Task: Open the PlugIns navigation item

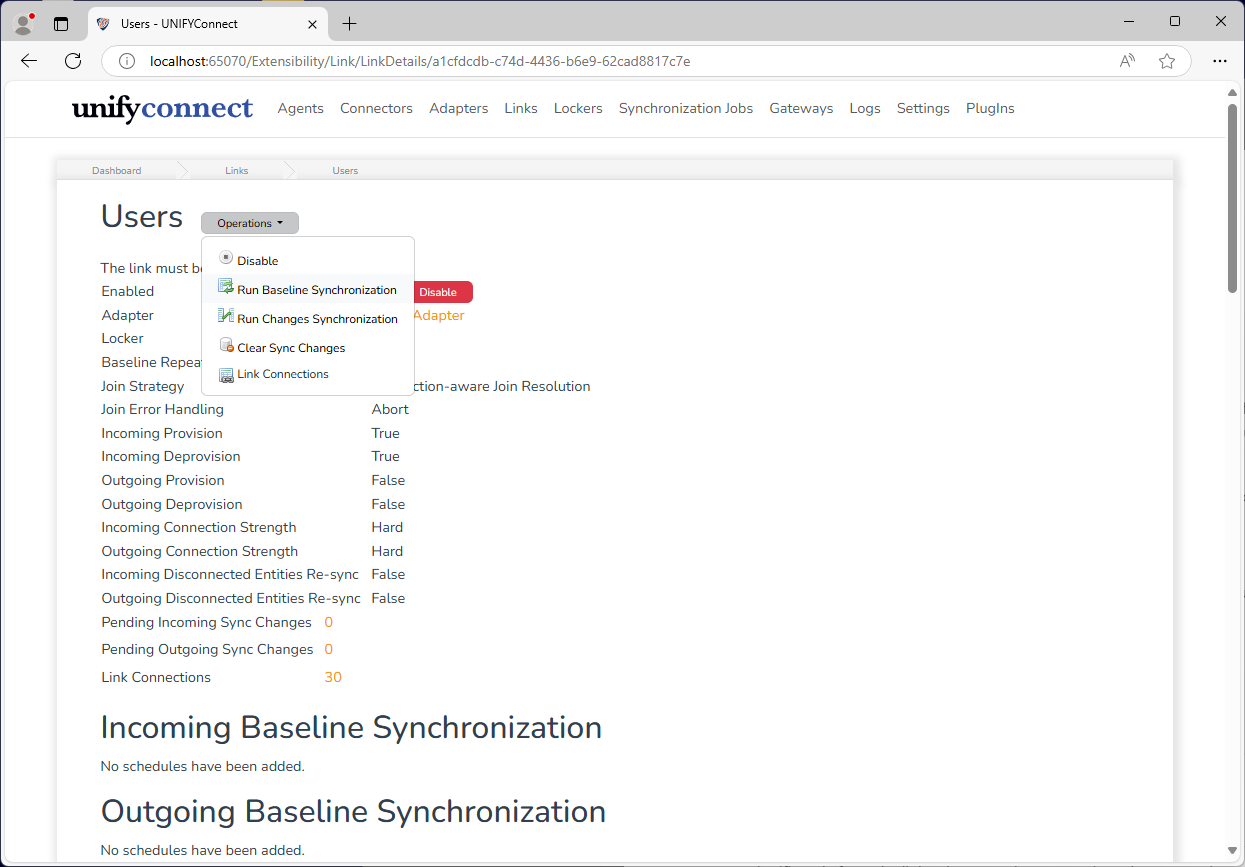Action: pyautogui.click(x=990, y=108)
